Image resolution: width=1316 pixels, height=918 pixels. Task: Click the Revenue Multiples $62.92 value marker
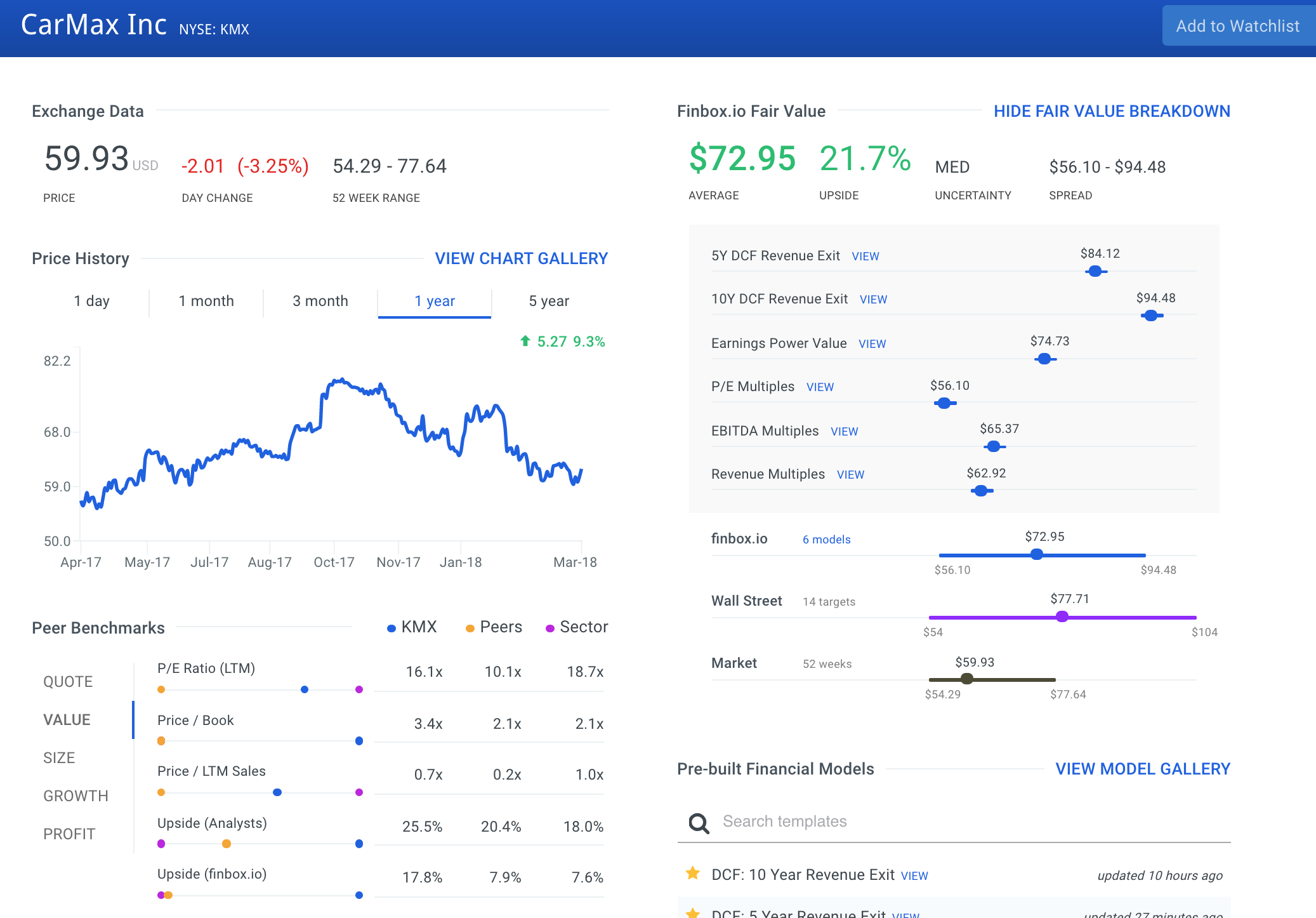981,491
